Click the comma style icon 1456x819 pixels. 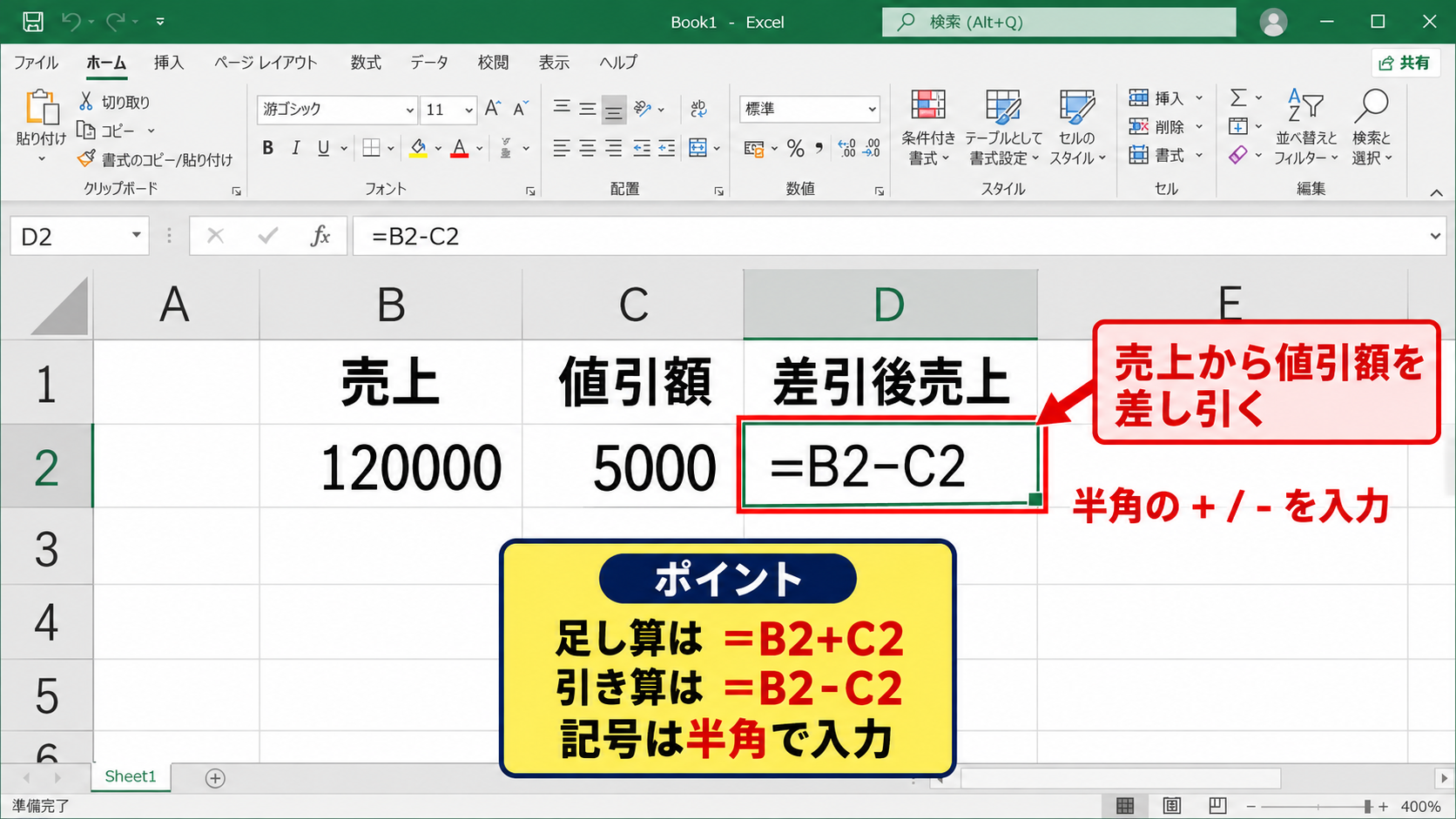819,149
